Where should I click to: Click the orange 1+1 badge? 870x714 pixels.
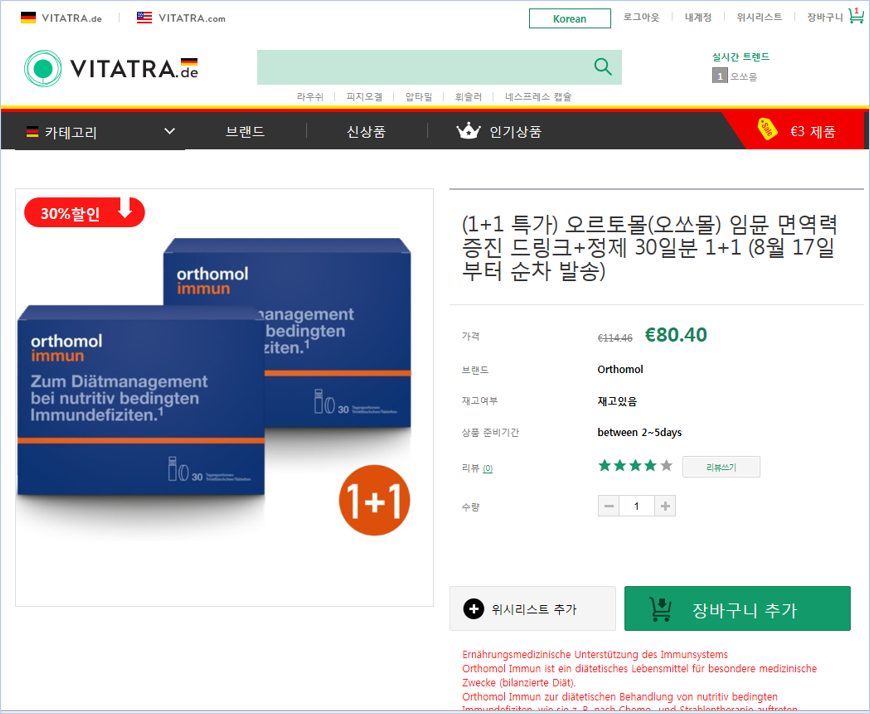(x=375, y=500)
